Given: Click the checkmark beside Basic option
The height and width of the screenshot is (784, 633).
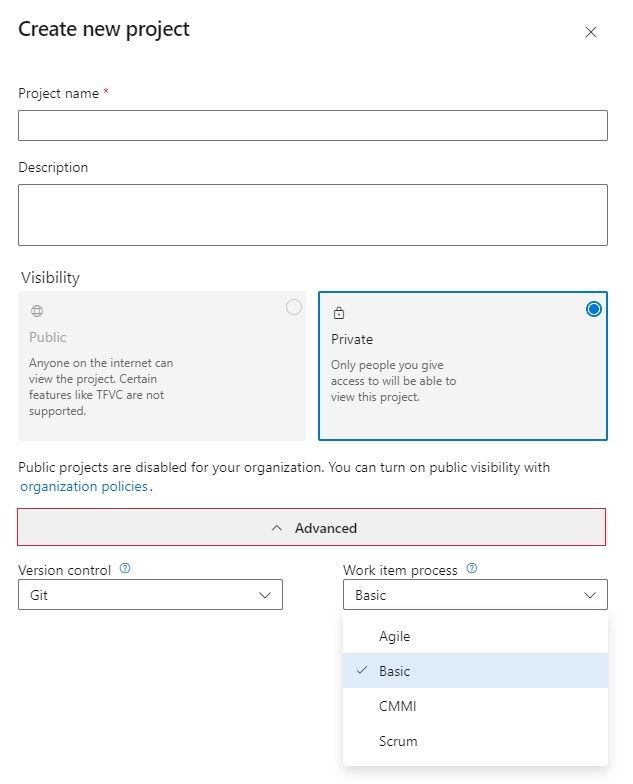Looking at the screenshot, I should point(361,671).
